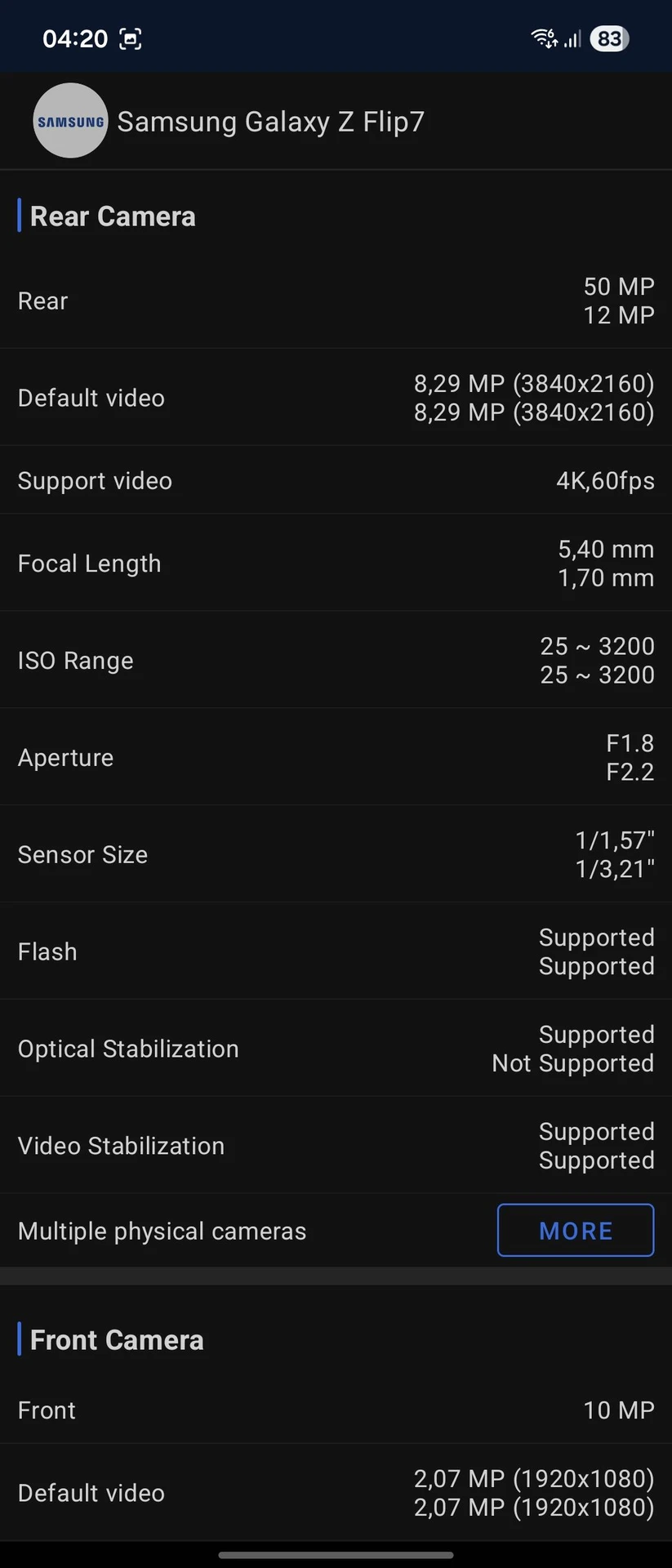Image resolution: width=672 pixels, height=1568 pixels.
Task: Tap the Sensor Size row
Action: pos(336,854)
